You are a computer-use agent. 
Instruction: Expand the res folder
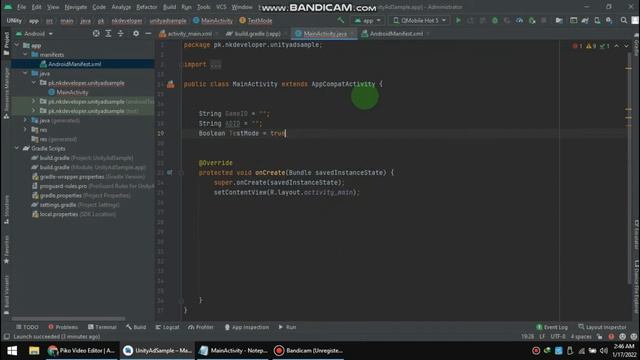(25, 130)
